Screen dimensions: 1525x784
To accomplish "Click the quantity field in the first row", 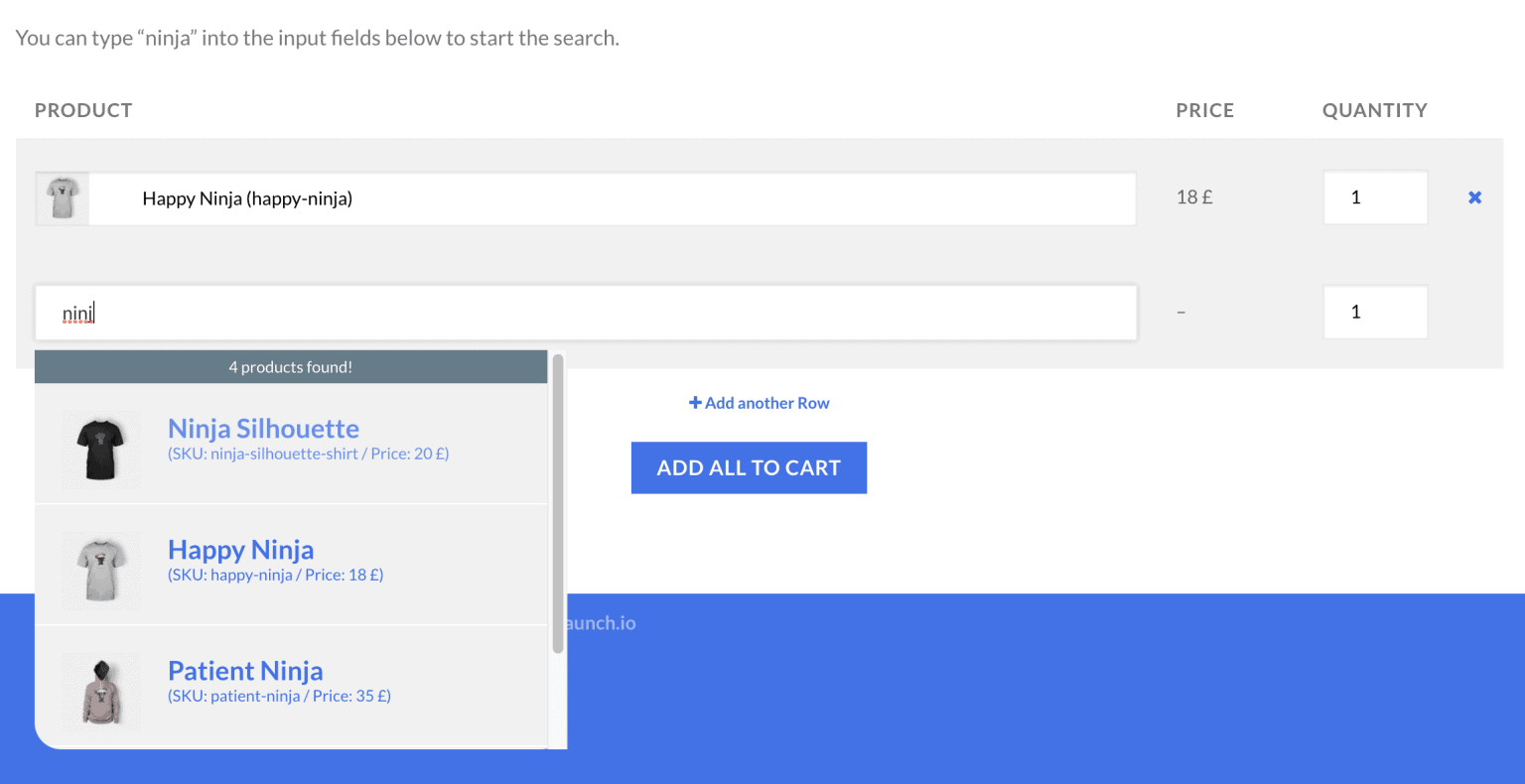I will (1374, 197).
